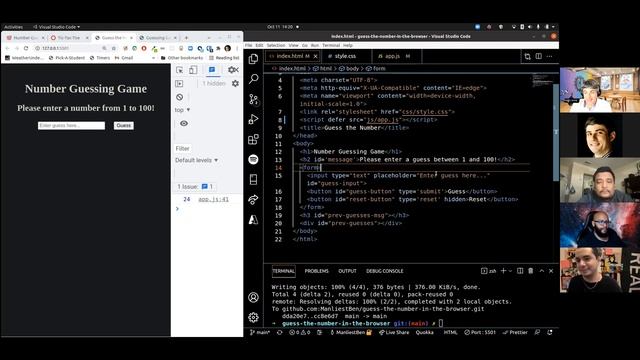
Task: Open the Live Share activity bar icon
Action: tap(253, 200)
